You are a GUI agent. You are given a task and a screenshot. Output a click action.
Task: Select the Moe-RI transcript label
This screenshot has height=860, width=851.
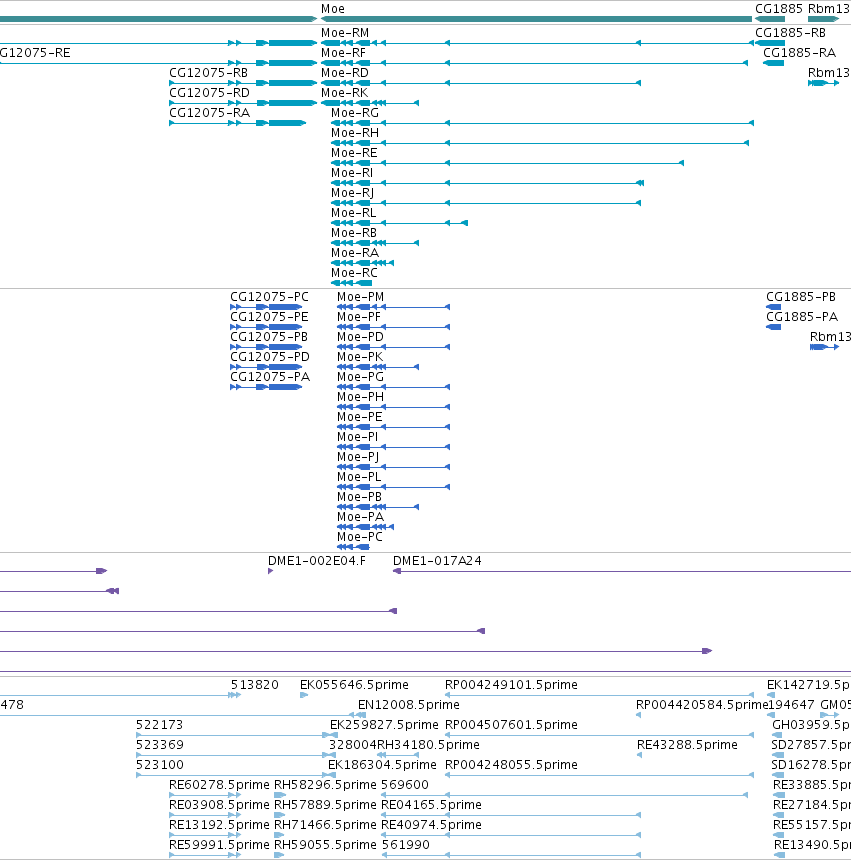click(x=352, y=173)
